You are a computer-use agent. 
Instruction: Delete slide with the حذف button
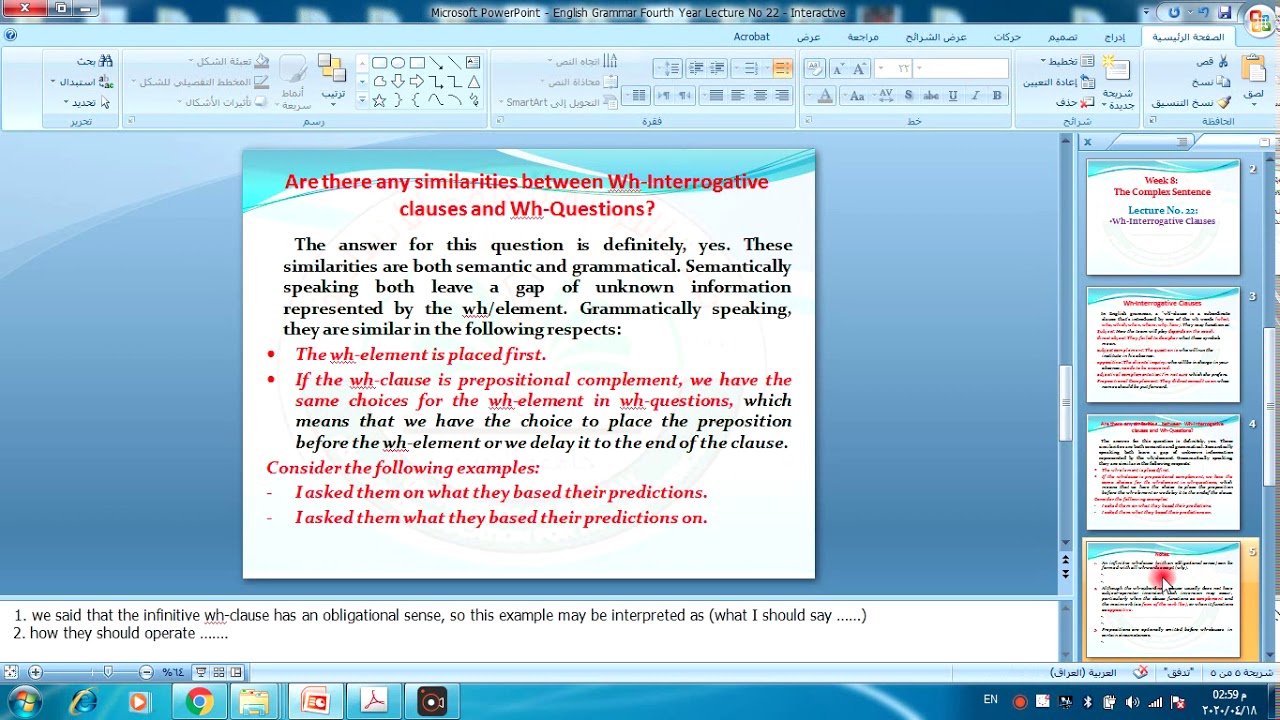tap(1075, 102)
